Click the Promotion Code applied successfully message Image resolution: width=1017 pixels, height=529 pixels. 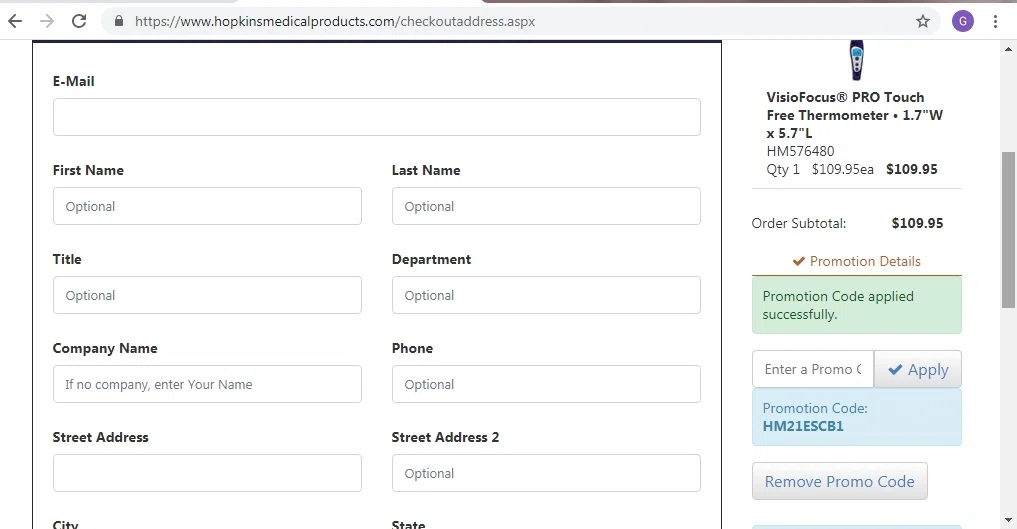[x=856, y=305]
